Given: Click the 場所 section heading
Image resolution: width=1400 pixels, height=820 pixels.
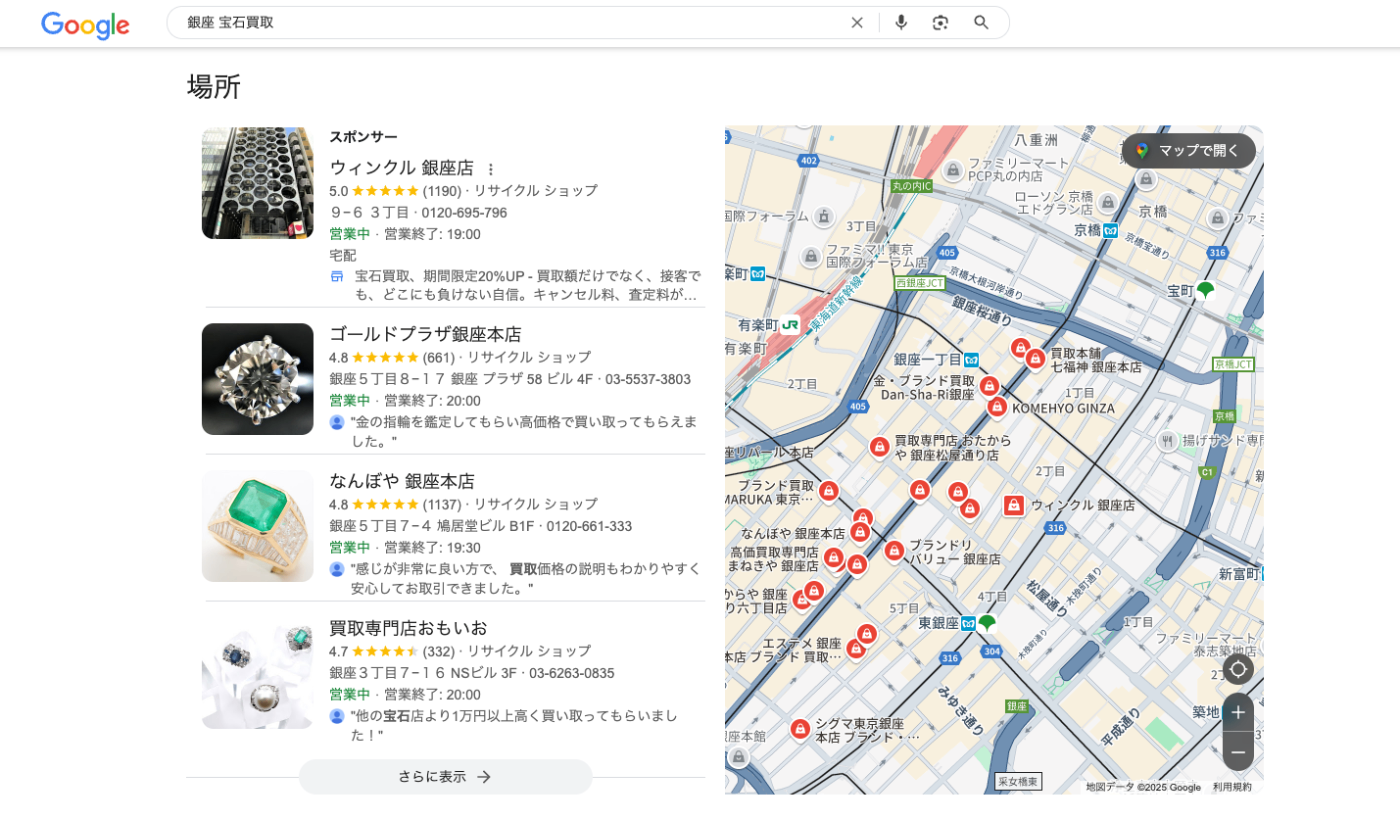Looking at the screenshot, I should (214, 86).
